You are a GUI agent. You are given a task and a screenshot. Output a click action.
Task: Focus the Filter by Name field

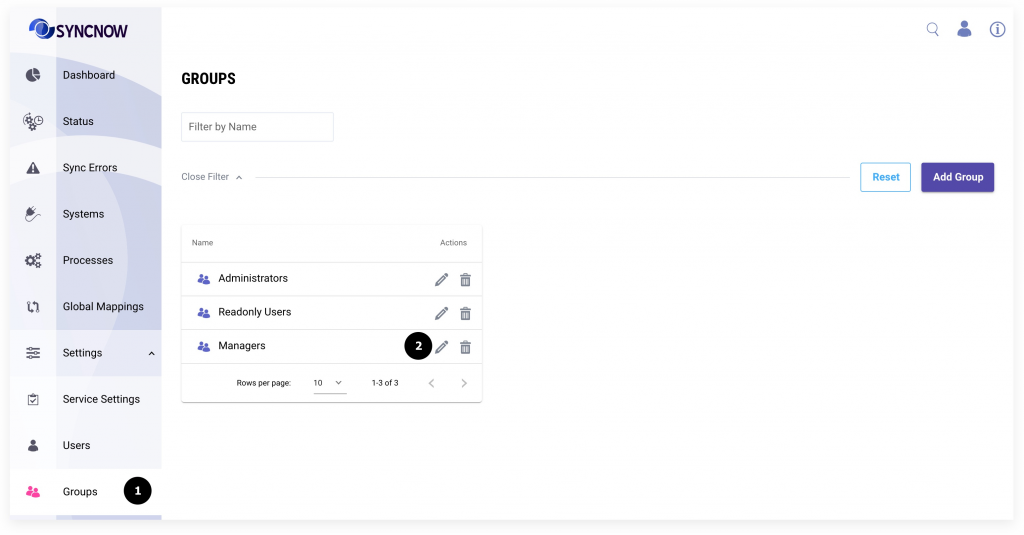257,127
